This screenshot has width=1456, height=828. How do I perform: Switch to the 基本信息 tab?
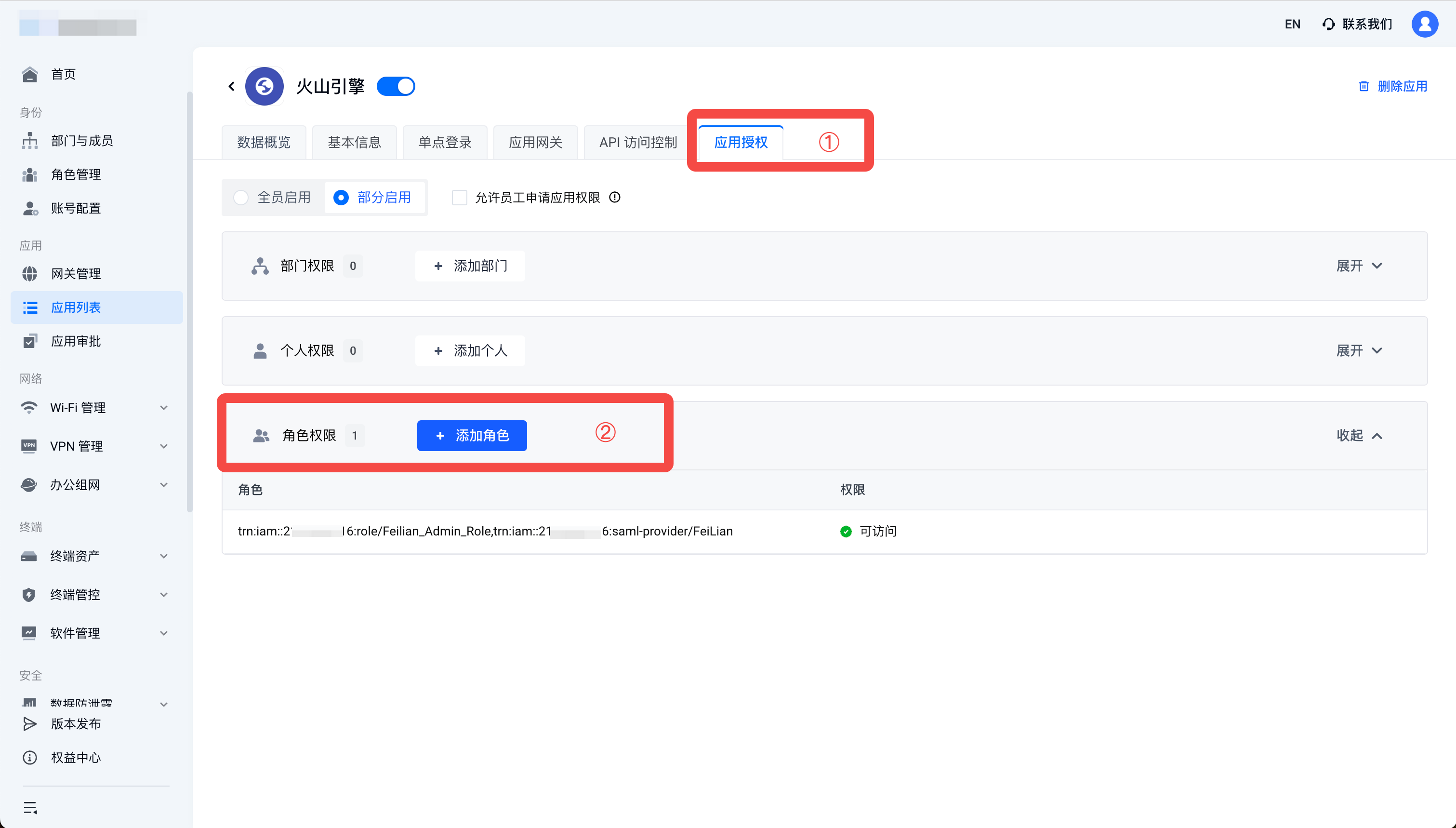[354, 142]
